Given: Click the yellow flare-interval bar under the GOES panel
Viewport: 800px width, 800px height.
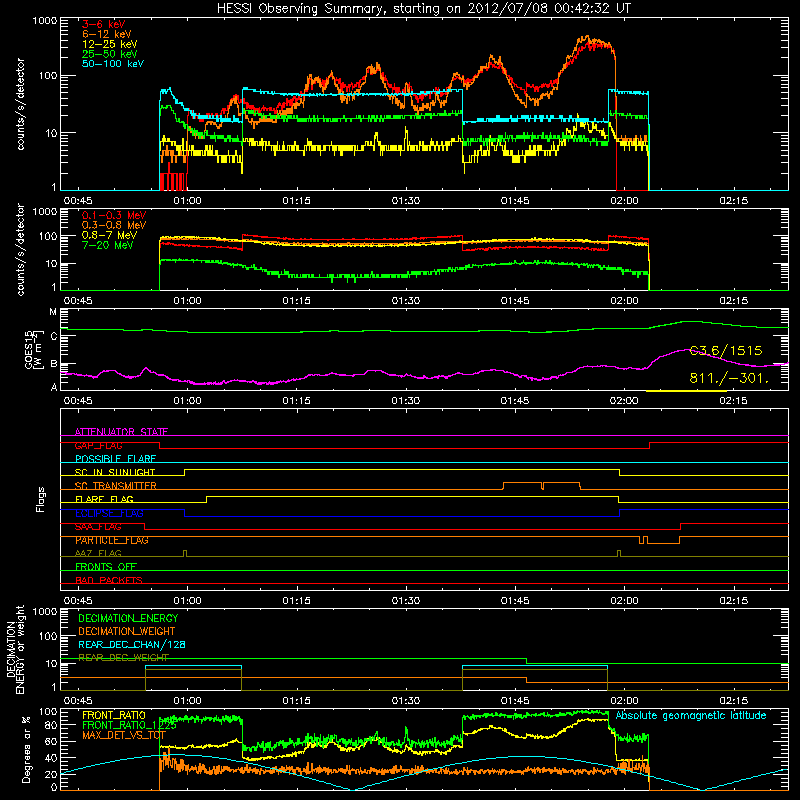Looking at the screenshot, I should [686, 391].
